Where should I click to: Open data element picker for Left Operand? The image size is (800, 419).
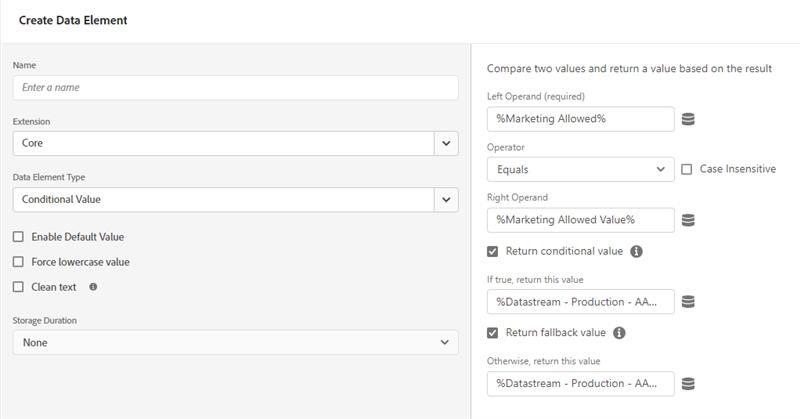(x=688, y=119)
